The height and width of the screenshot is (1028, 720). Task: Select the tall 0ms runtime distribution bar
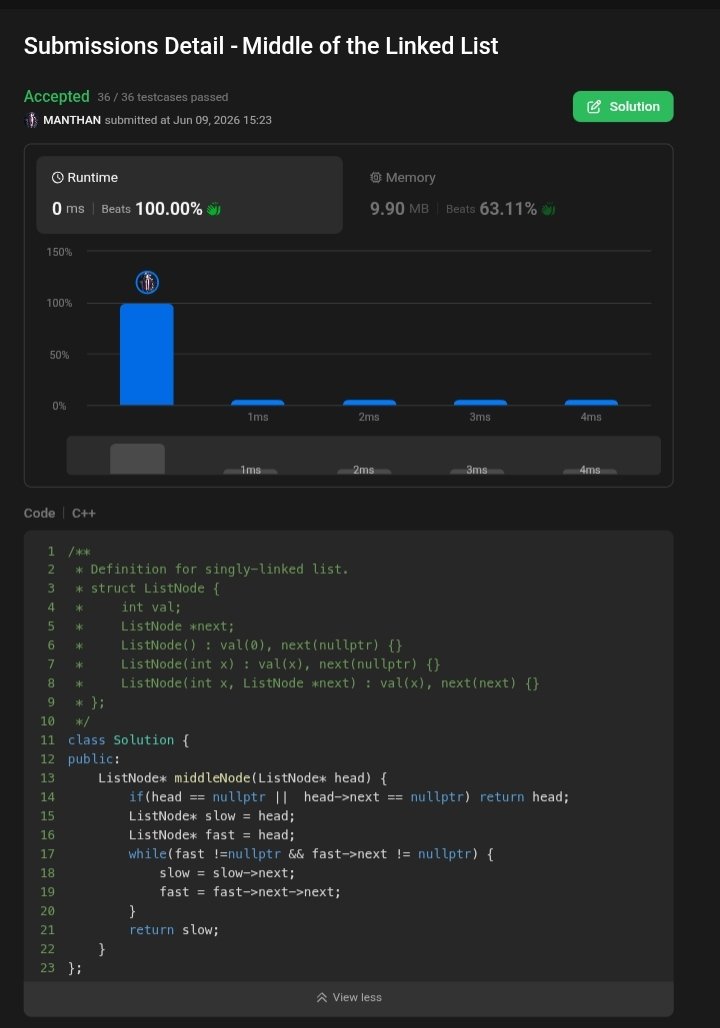point(147,354)
